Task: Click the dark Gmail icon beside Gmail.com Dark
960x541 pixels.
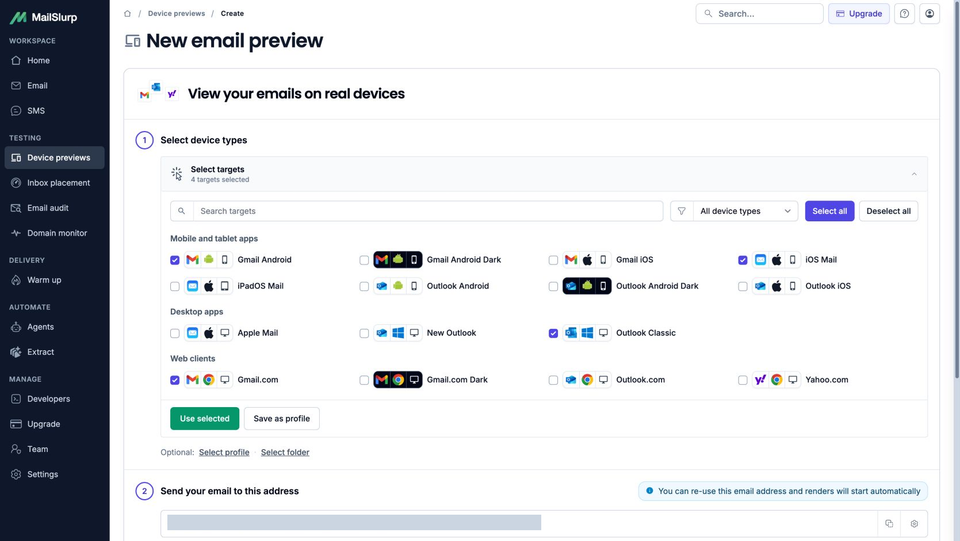Action: (381, 379)
